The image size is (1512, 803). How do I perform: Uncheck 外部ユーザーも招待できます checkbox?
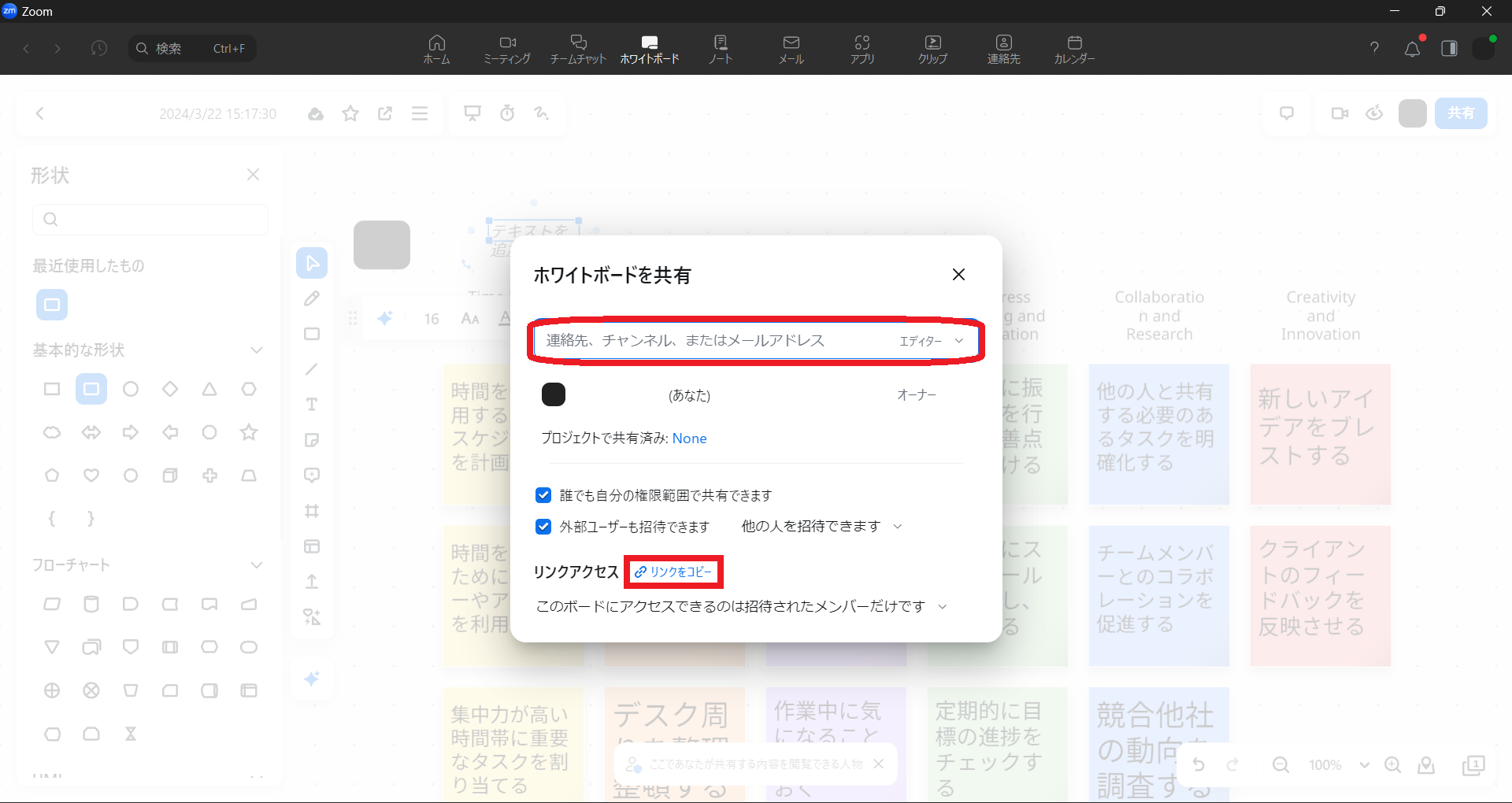click(x=543, y=527)
